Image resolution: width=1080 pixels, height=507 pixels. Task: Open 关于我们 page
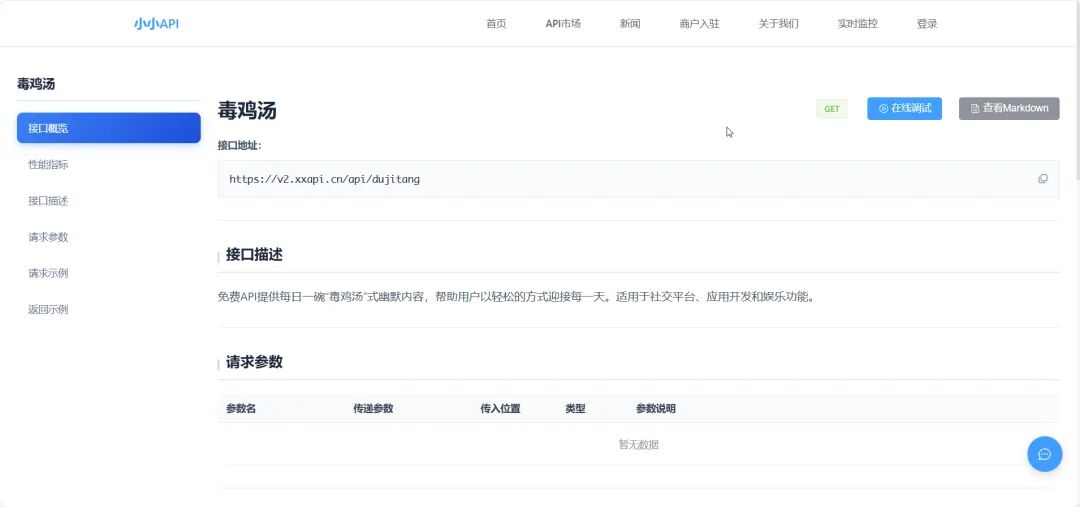point(778,23)
